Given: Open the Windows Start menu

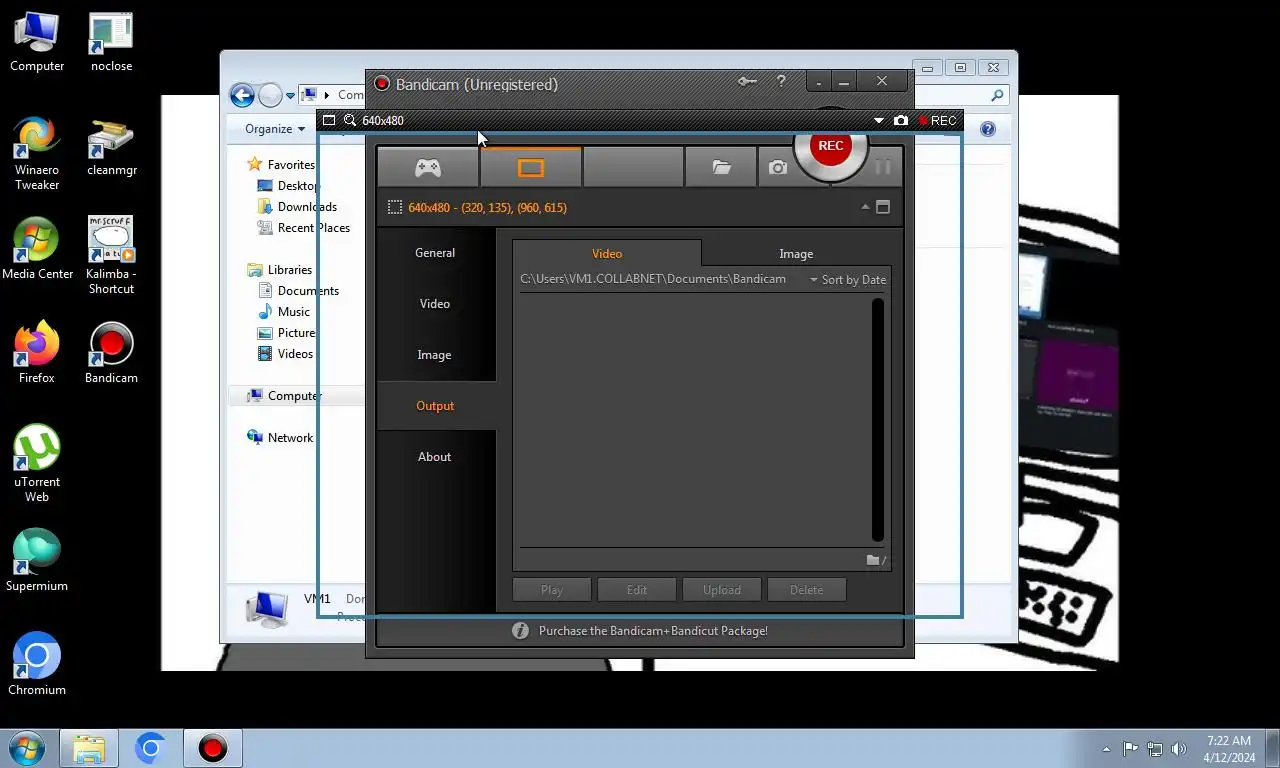Looking at the screenshot, I should (26, 748).
